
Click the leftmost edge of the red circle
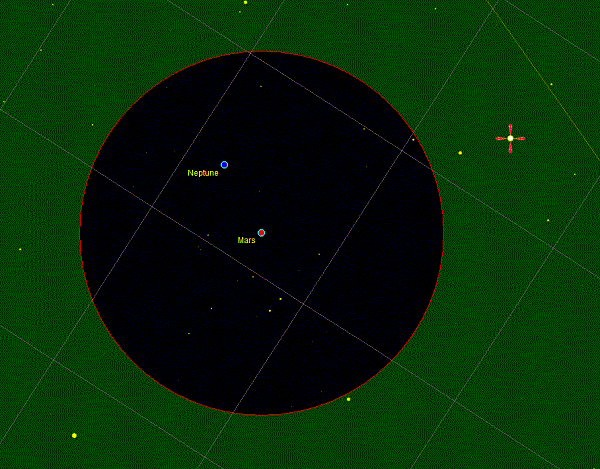tap(80, 233)
